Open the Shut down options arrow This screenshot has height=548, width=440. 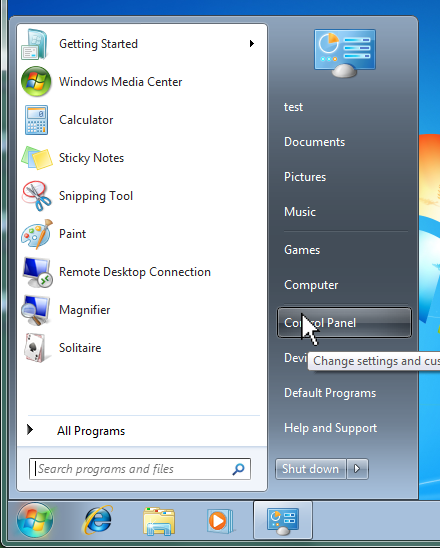coord(357,469)
